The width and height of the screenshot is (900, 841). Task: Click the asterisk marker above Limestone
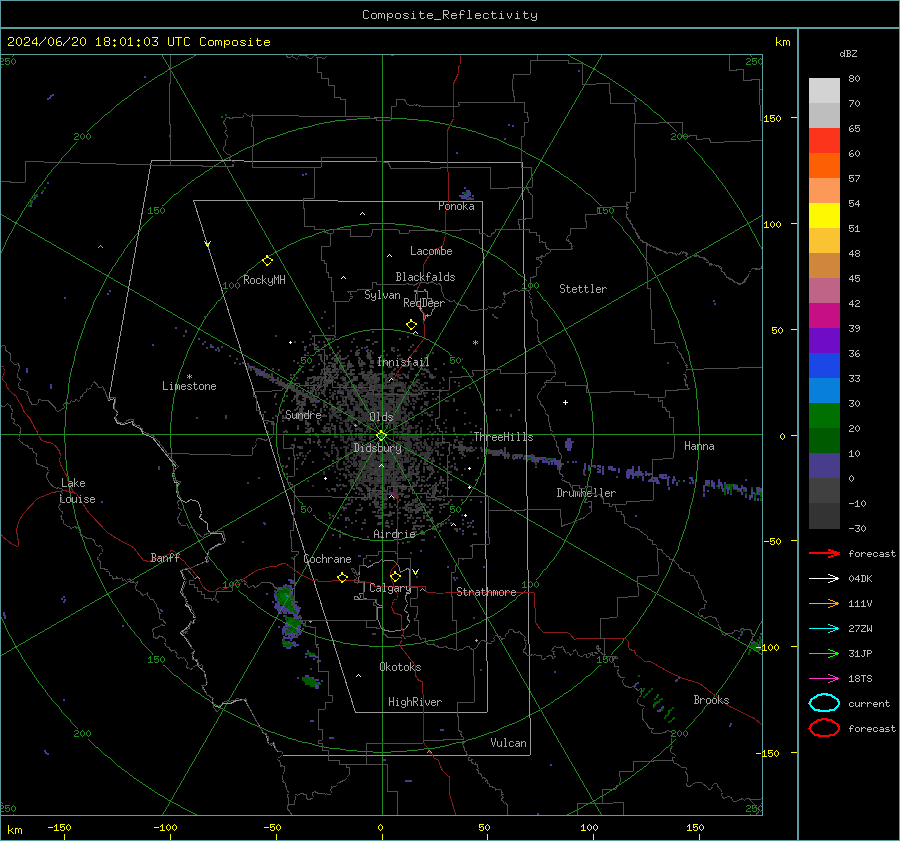click(x=189, y=377)
